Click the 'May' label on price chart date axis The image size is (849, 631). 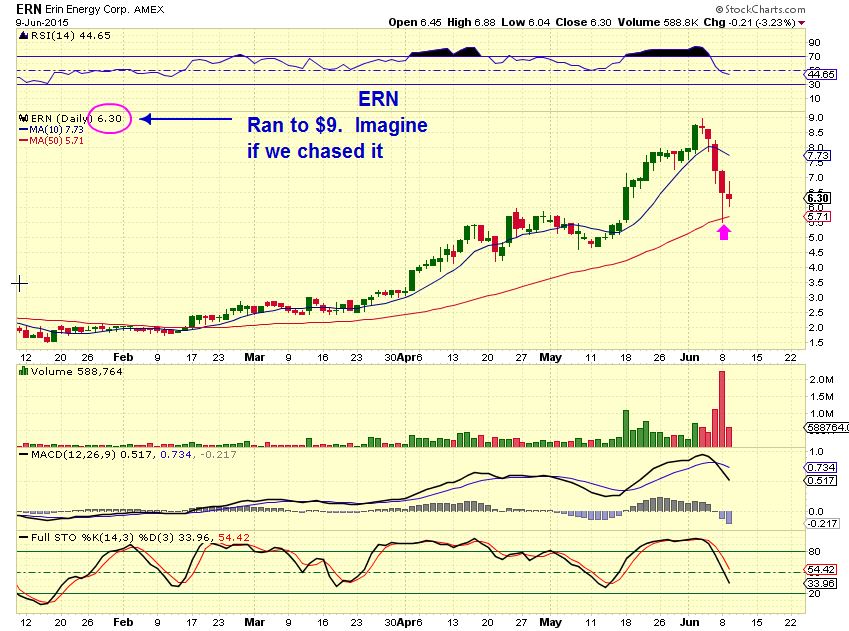pos(551,357)
